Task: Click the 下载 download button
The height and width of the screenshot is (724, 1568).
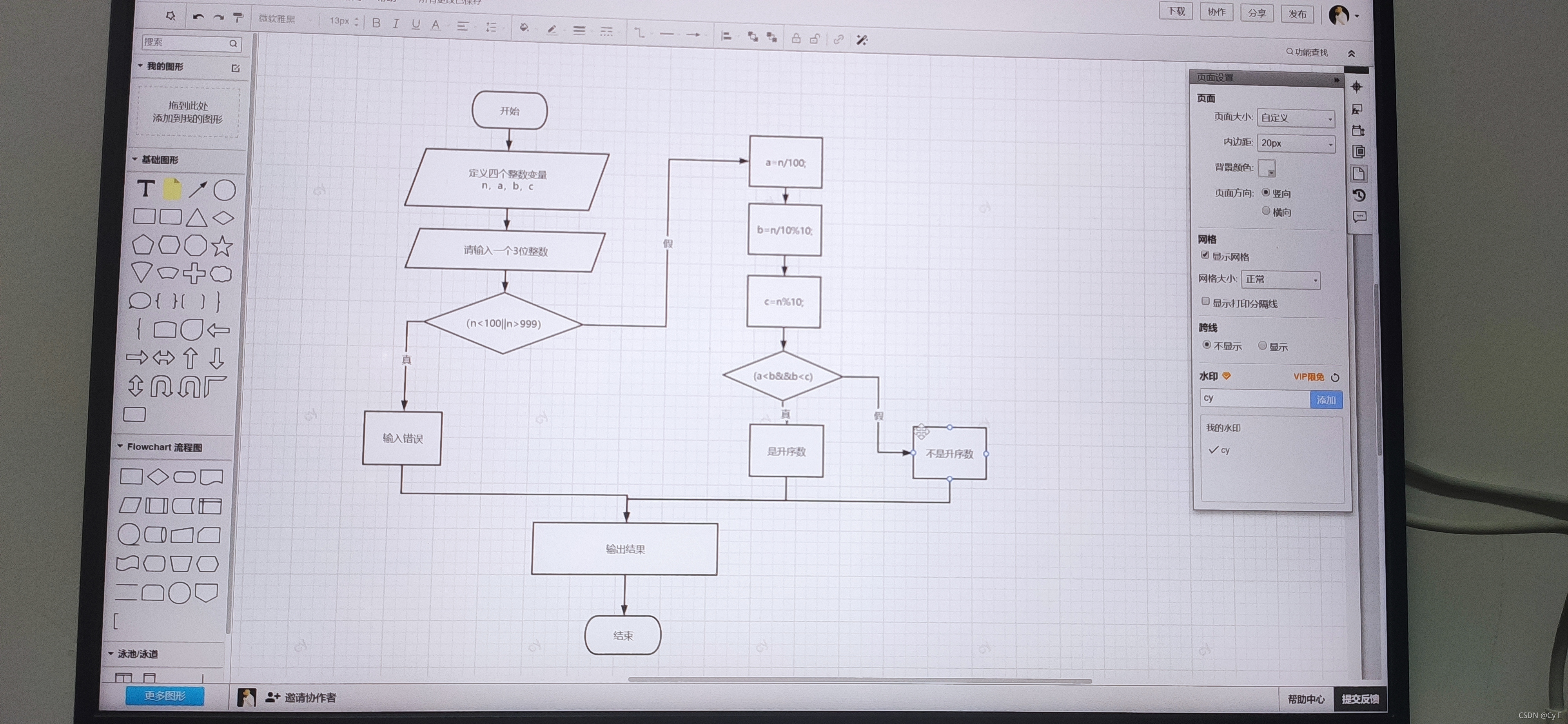Action: 1176,11
